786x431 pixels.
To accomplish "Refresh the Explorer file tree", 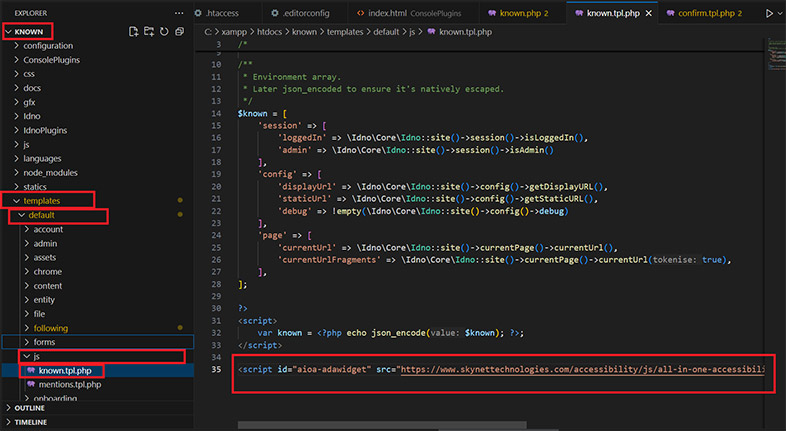I will click(x=164, y=32).
